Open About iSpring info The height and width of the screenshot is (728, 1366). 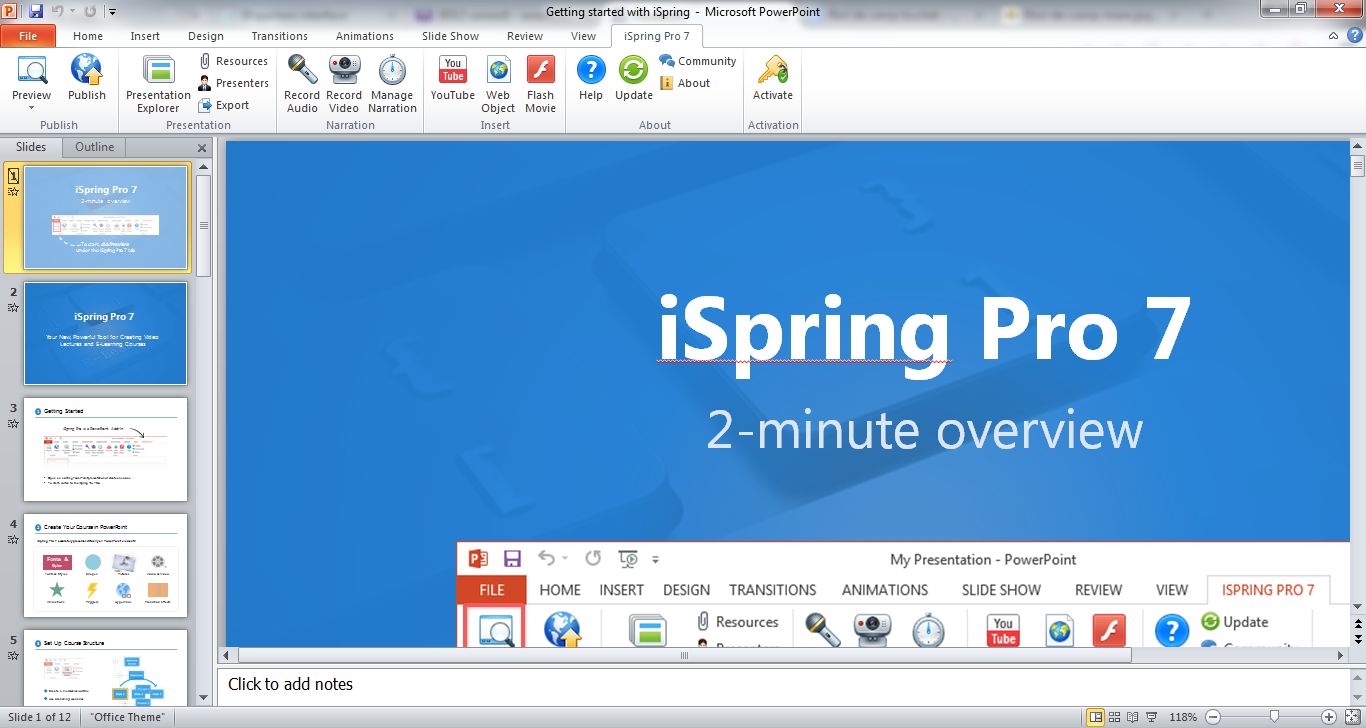coord(685,83)
